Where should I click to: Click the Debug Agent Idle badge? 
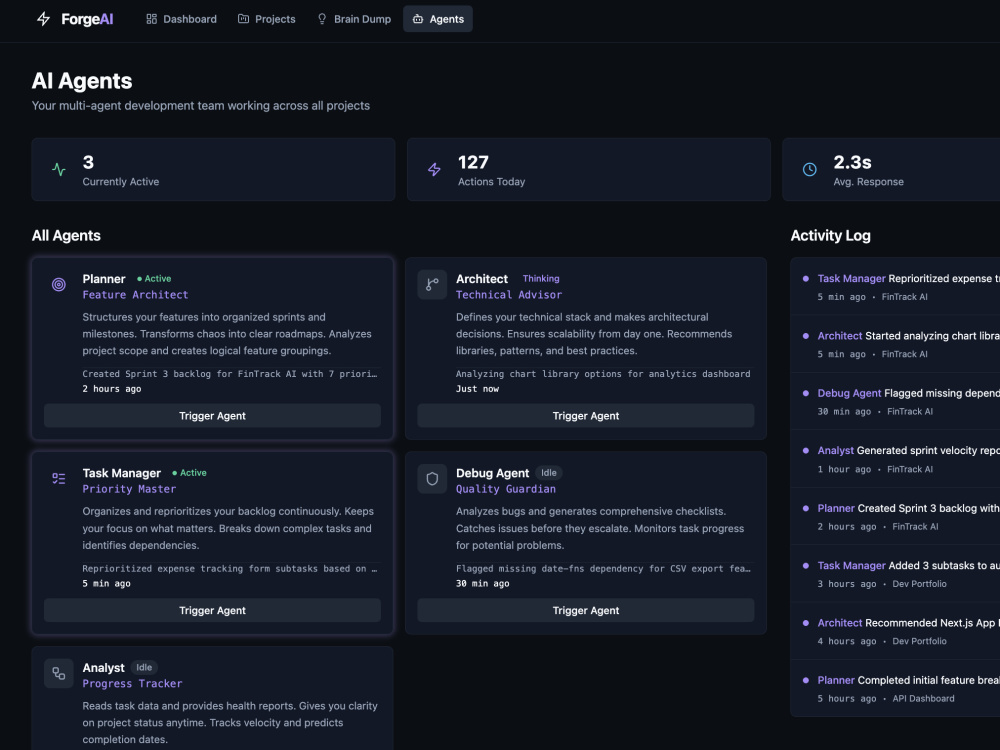coord(548,473)
